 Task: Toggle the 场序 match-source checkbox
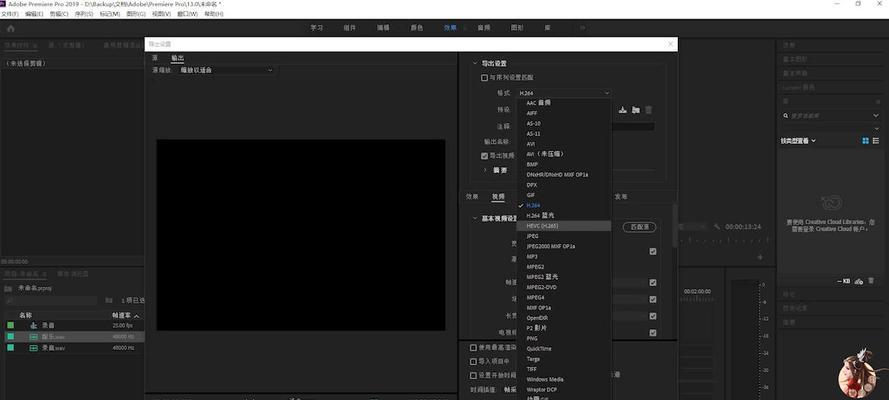click(x=653, y=299)
